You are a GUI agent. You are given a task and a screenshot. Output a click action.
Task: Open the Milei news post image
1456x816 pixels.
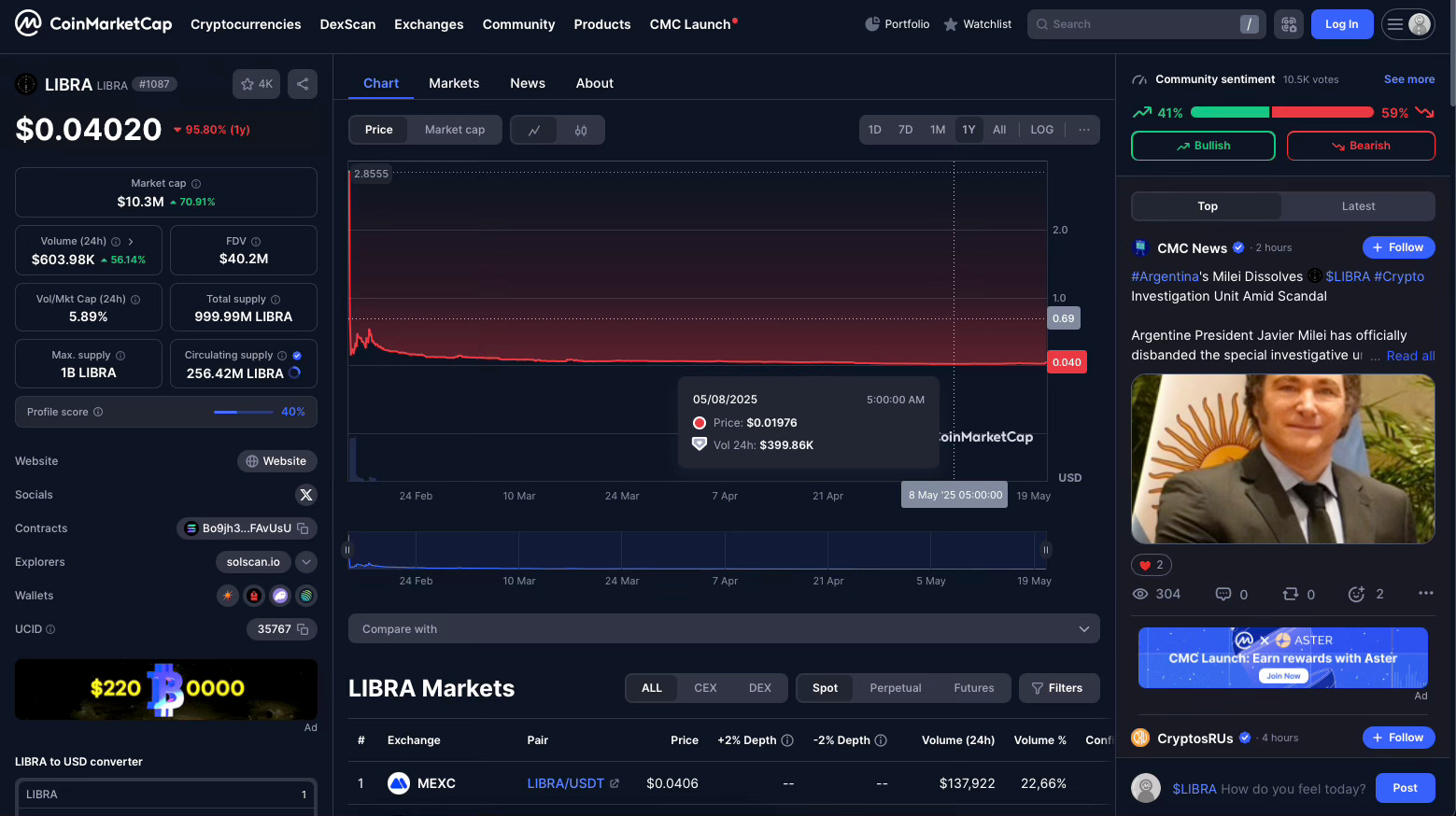click(x=1283, y=458)
